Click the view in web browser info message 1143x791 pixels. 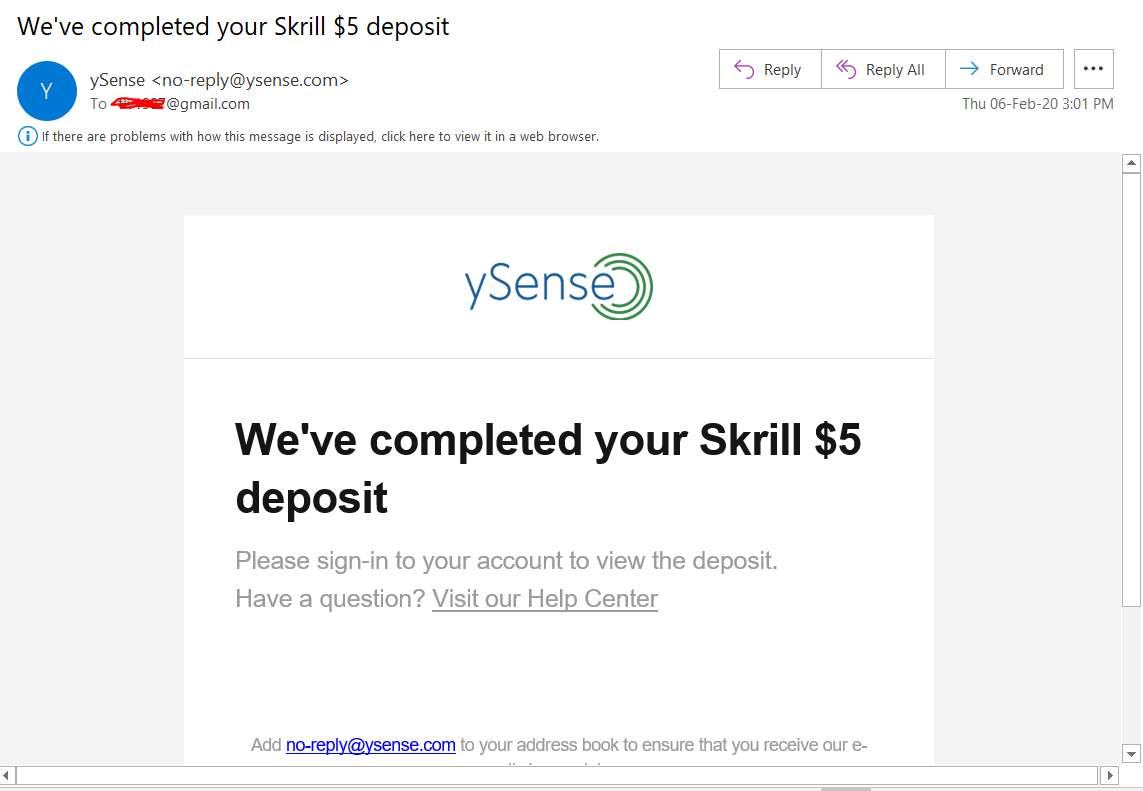tap(320, 137)
